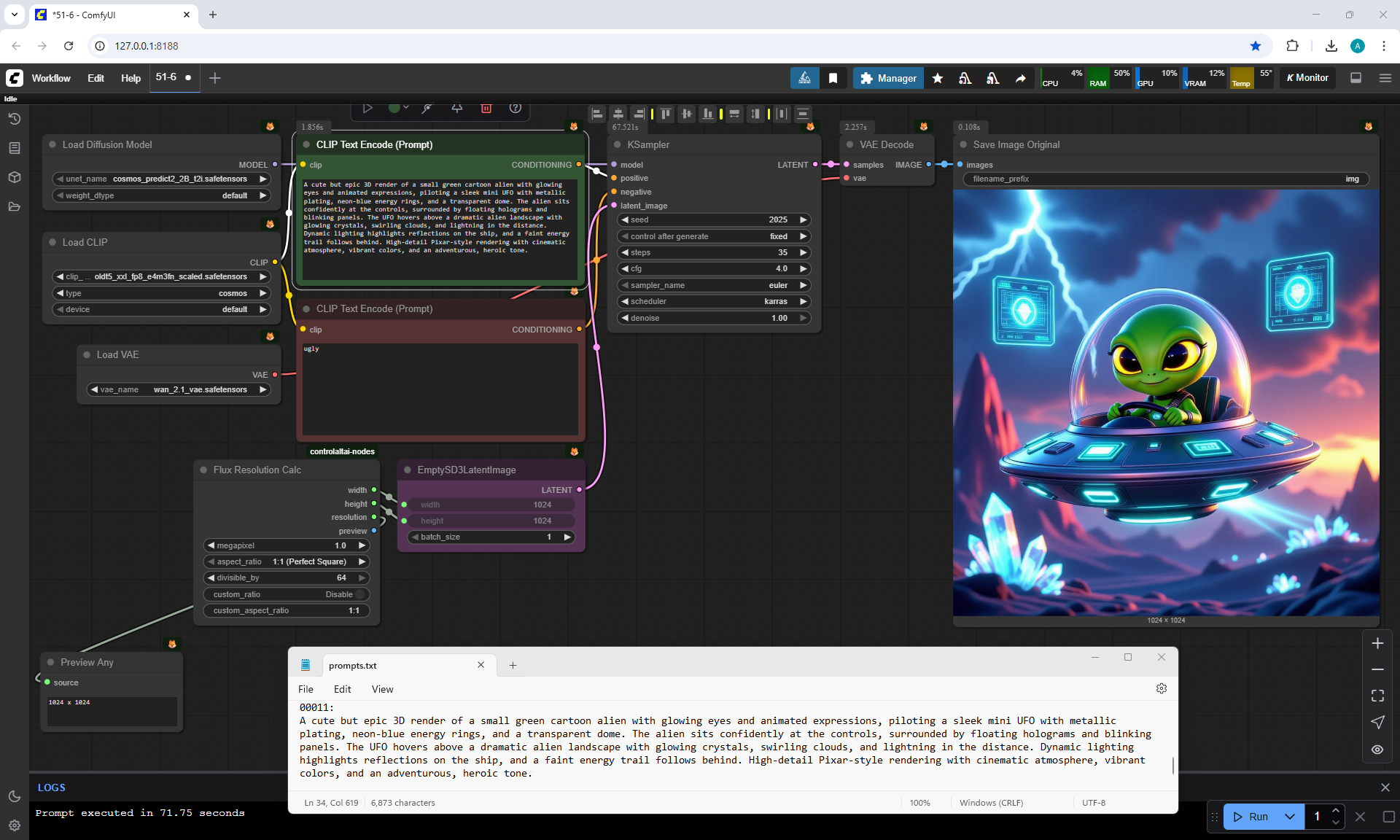The width and height of the screenshot is (1400, 840).
Task: Click the fit view icon on canvas
Action: click(x=1377, y=696)
